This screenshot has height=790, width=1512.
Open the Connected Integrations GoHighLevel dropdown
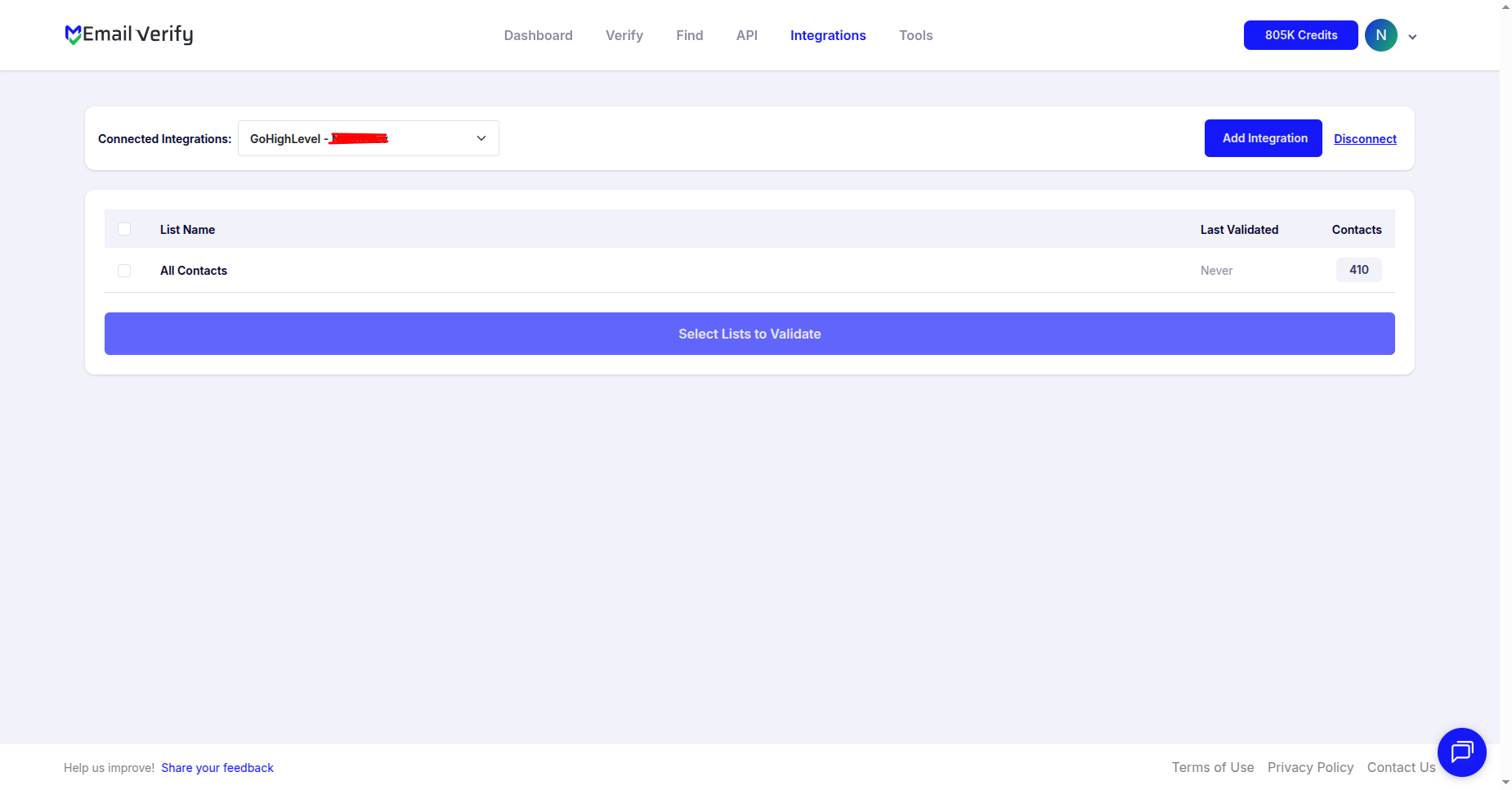(x=369, y=138)
